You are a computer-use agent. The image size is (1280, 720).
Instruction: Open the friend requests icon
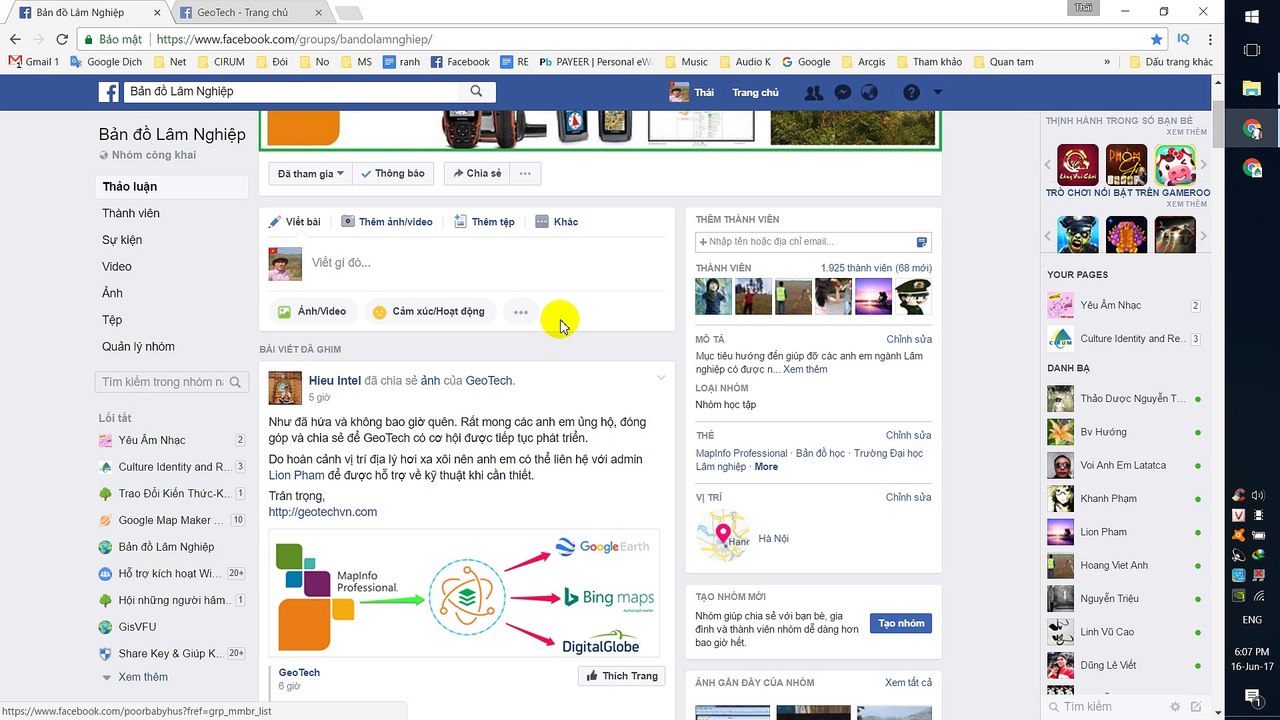[814, 92]
